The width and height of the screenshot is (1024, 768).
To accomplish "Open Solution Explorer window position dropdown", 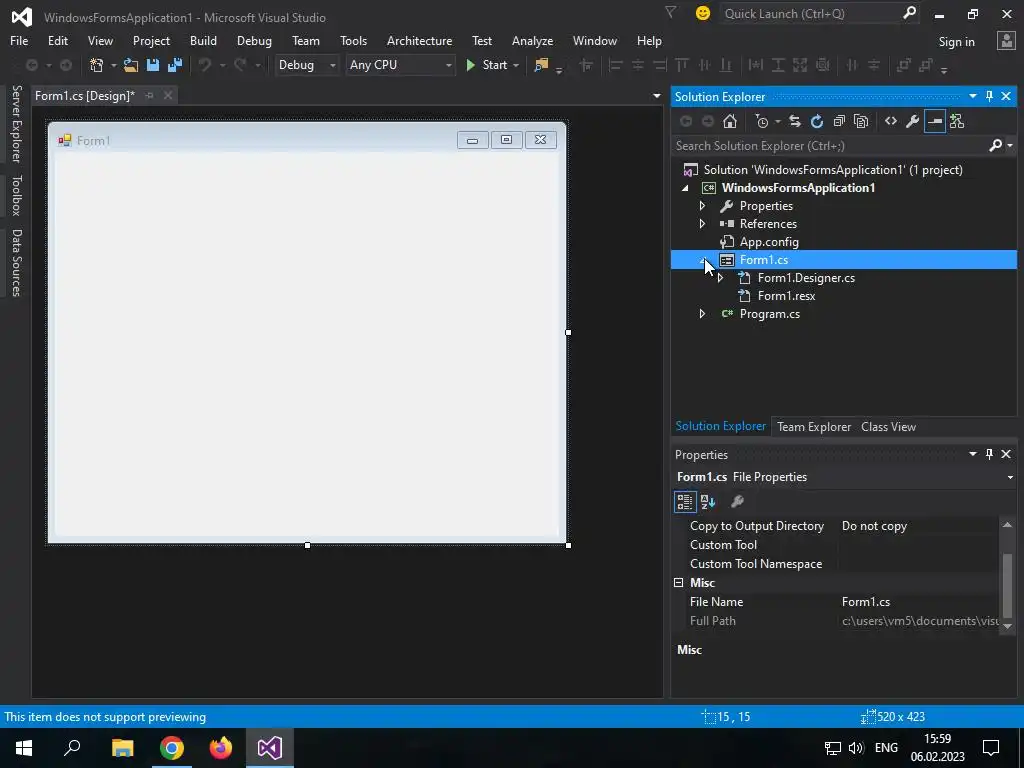I will coord(973,97).
